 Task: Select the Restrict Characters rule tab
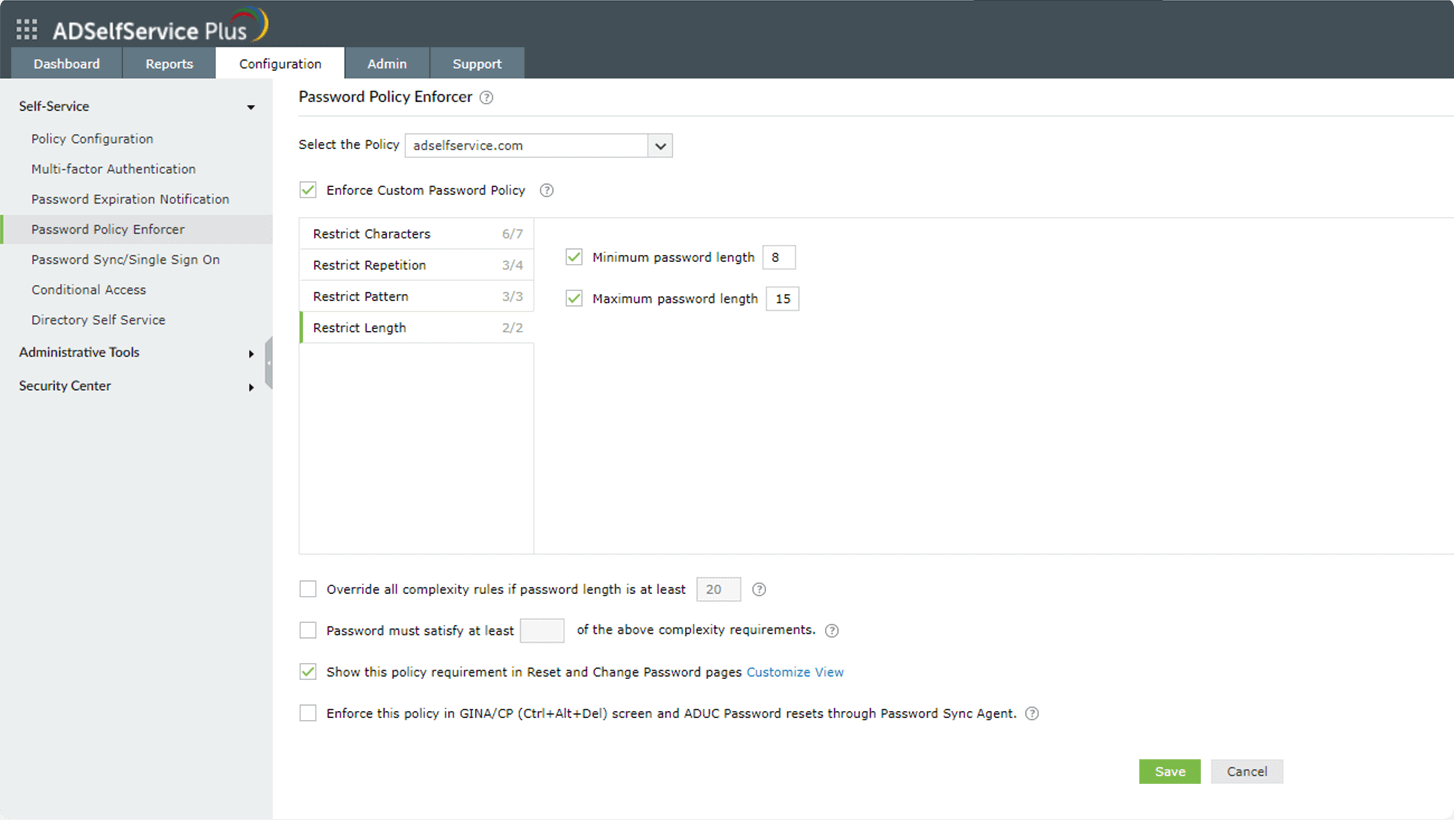coord(417,234)
